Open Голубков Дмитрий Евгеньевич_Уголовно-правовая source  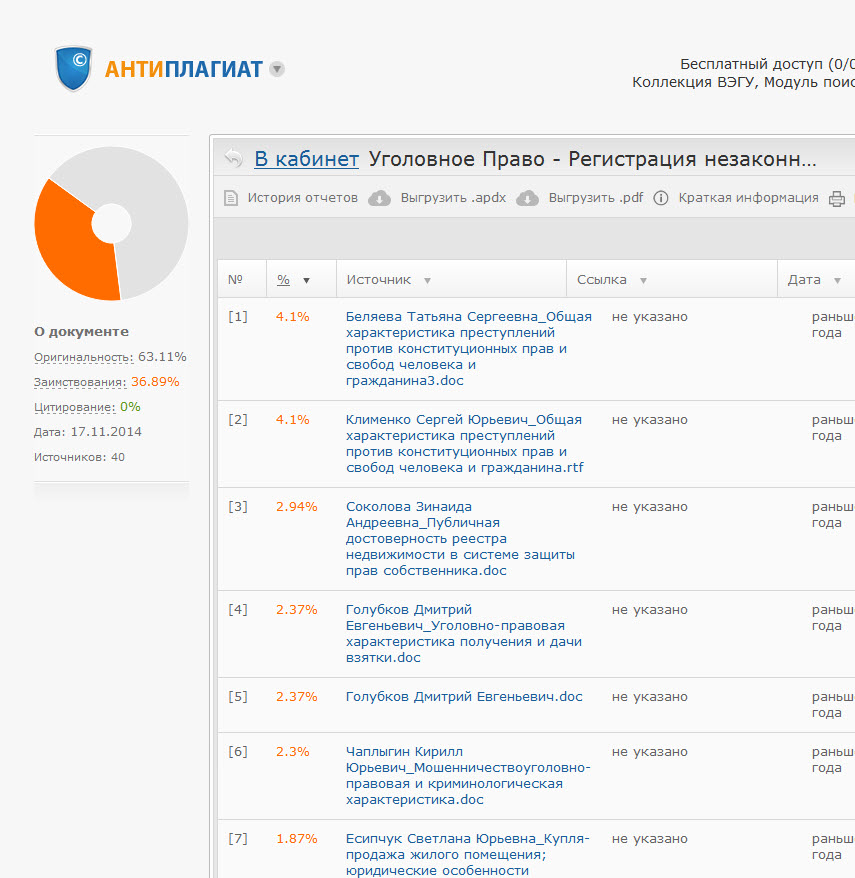point(464,633)
